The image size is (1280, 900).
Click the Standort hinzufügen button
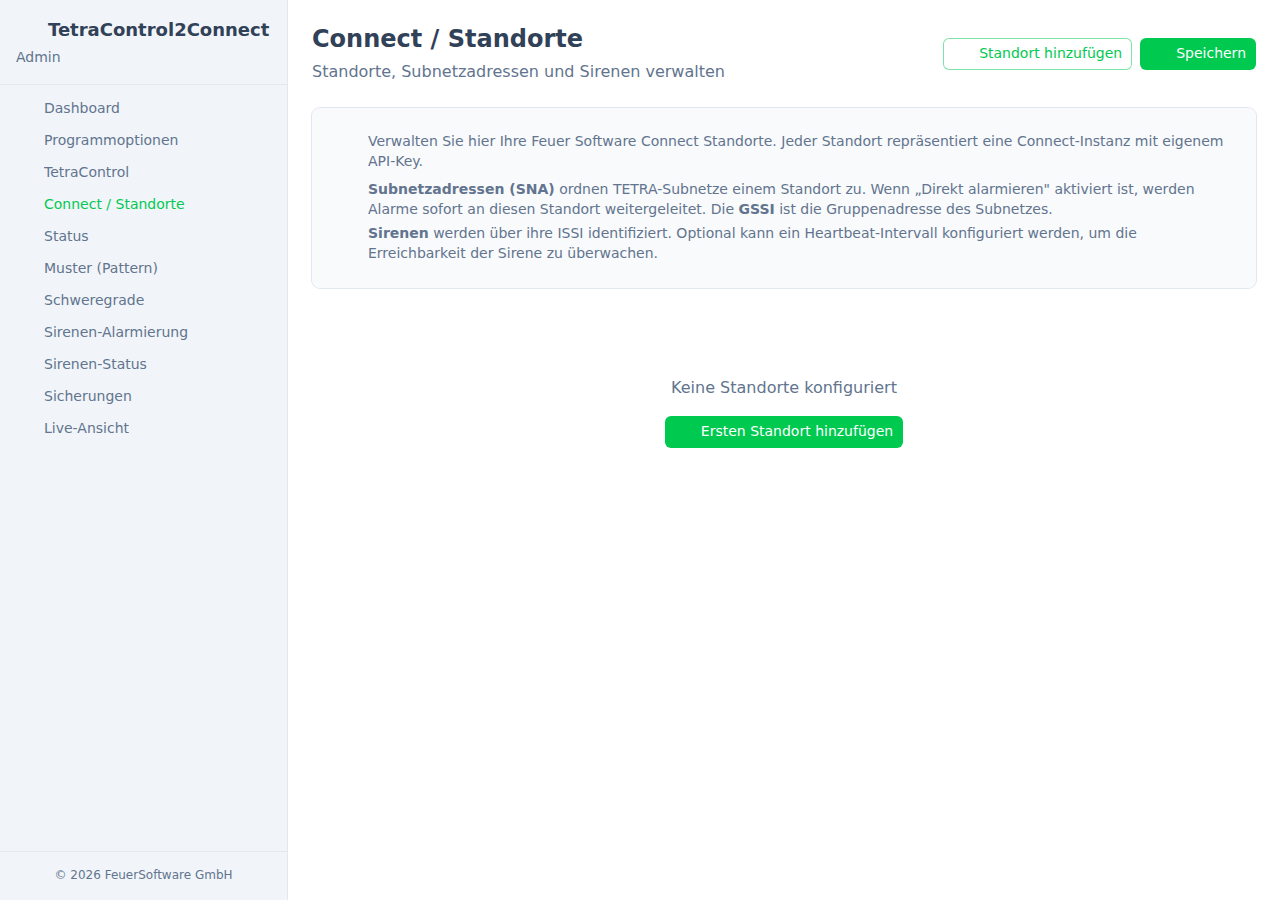[x=1037, y=54]
